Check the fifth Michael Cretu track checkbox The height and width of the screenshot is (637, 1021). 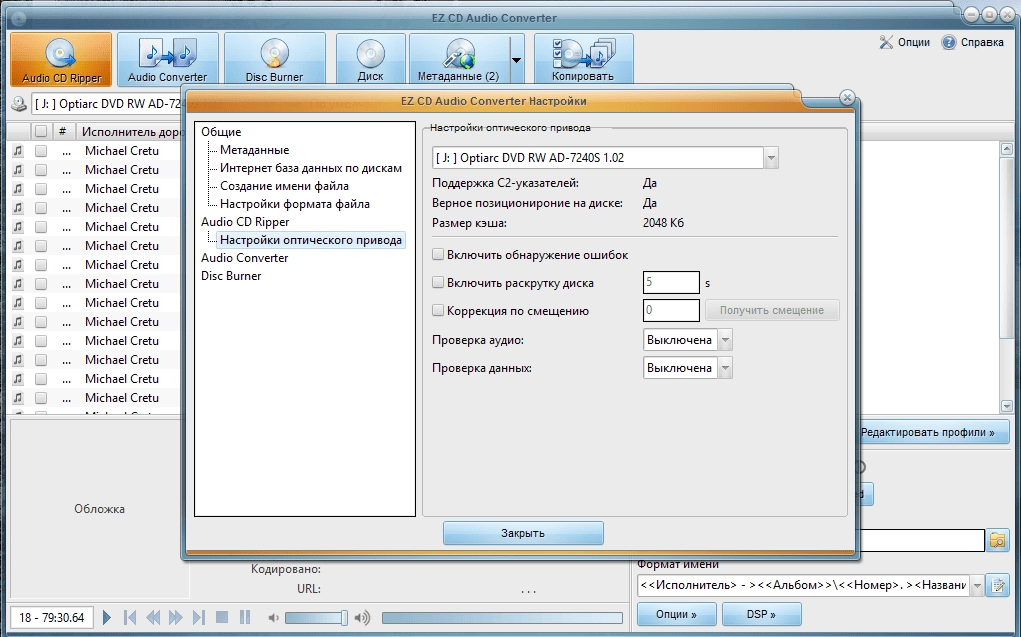click(x=41, y=227)
